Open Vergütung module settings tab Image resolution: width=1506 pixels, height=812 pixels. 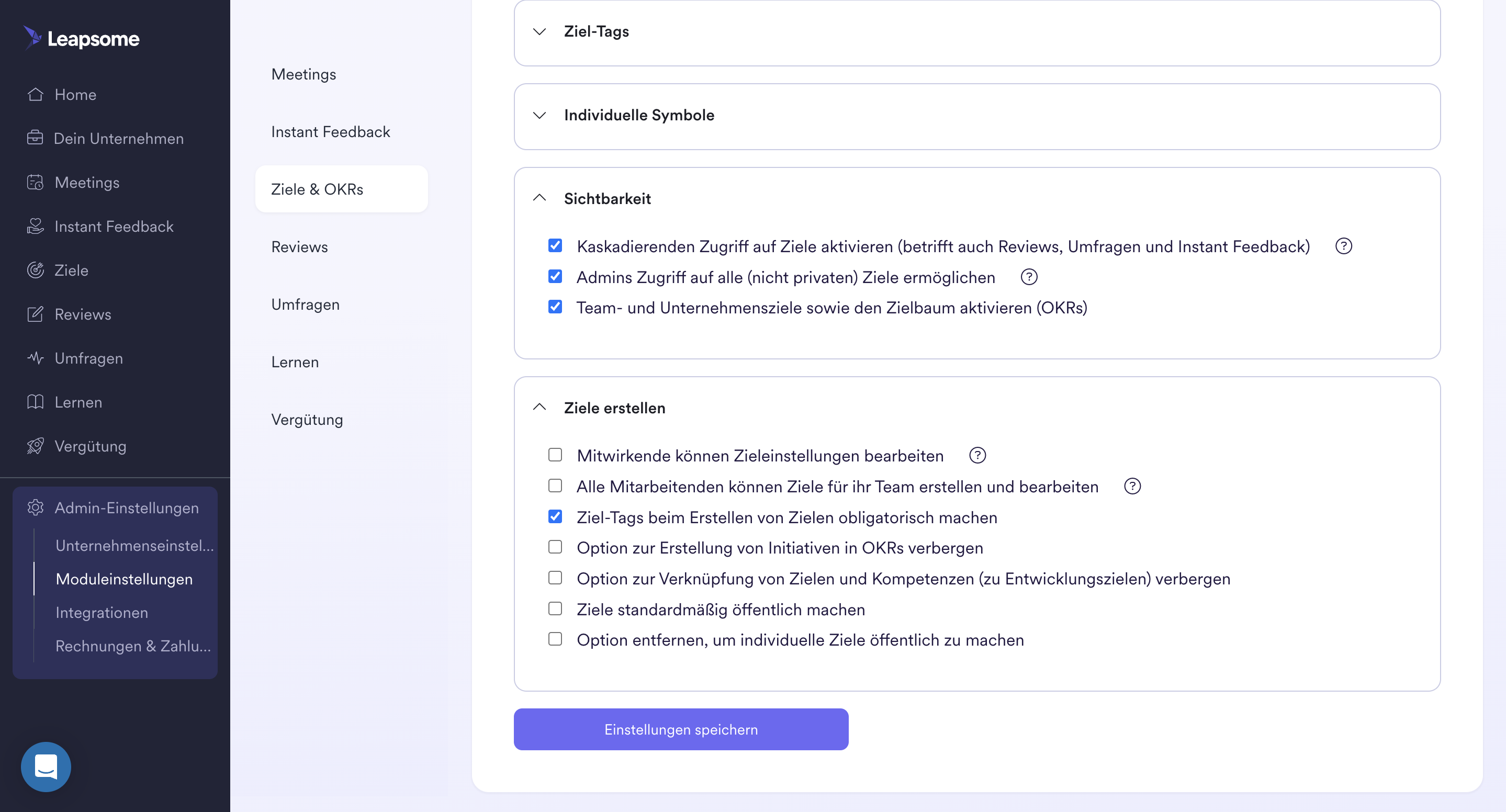[341, 420]
